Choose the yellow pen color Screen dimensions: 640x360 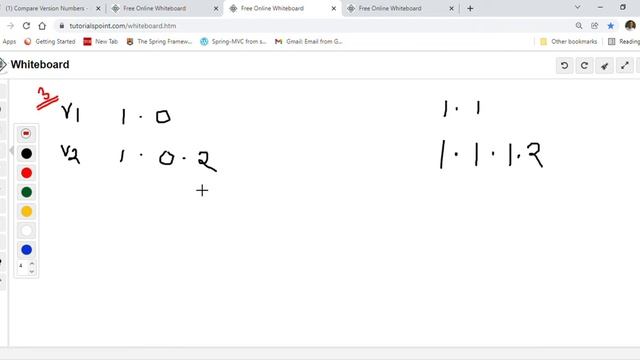coord(27,211)
